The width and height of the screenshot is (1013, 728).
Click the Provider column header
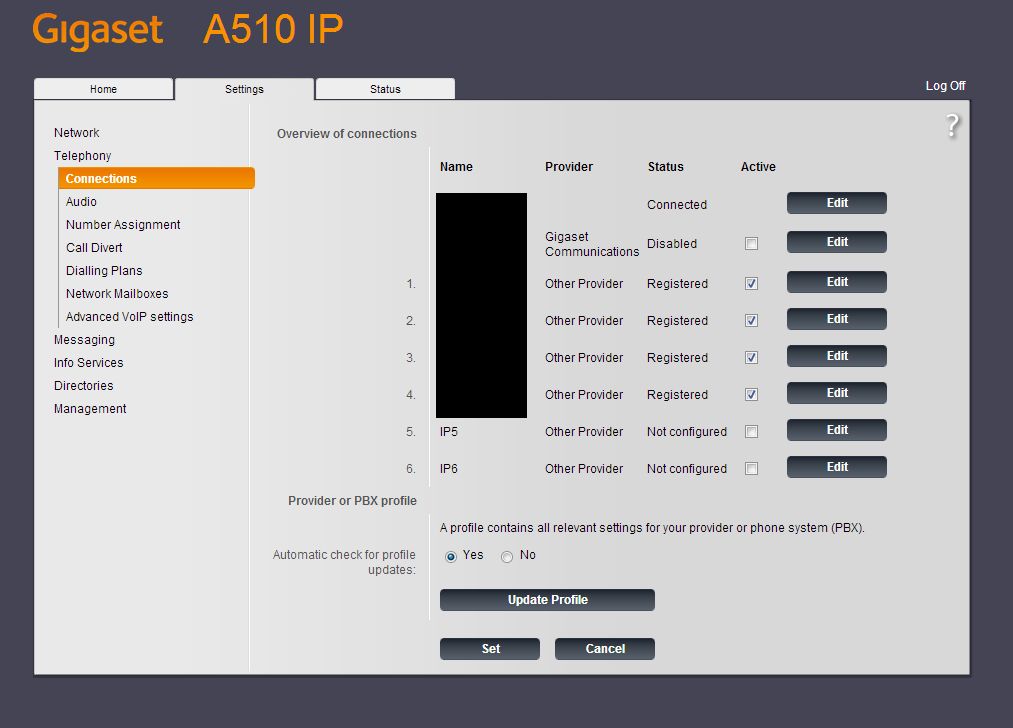tap(569, 167)
